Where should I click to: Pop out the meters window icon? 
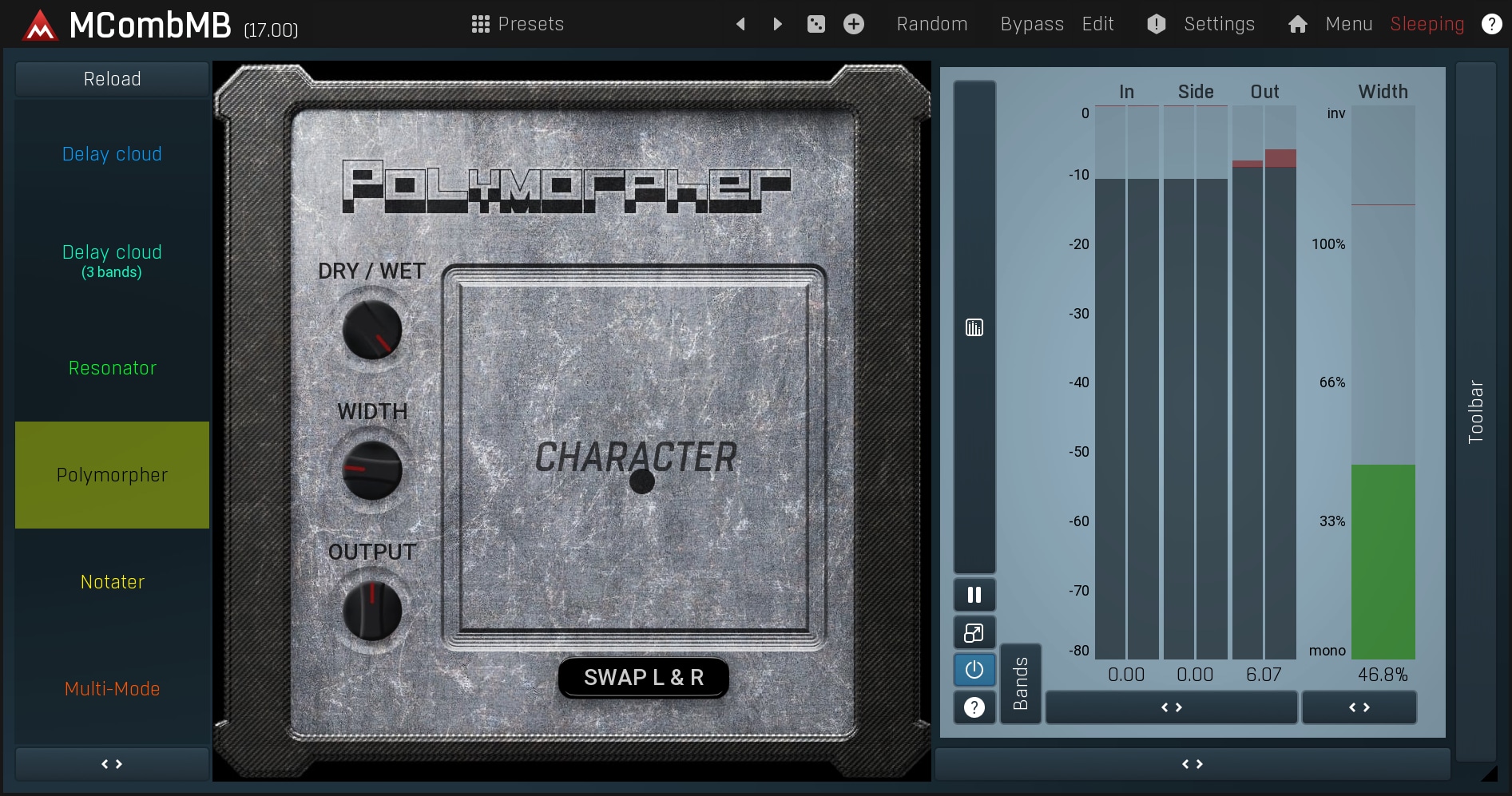974,633
